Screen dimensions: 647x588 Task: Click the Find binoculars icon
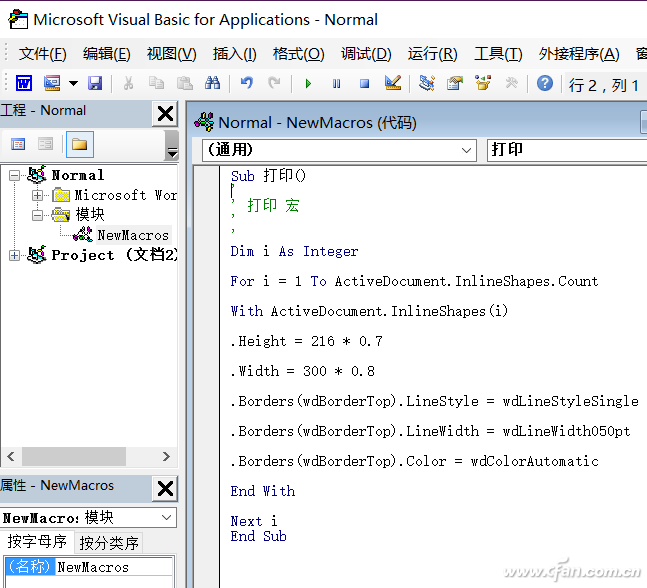tap(212, 84)
